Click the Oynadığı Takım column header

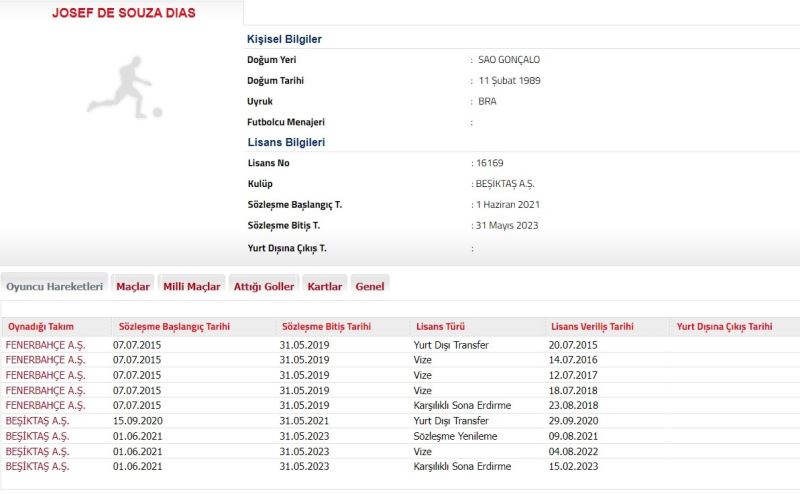(41, 327)
